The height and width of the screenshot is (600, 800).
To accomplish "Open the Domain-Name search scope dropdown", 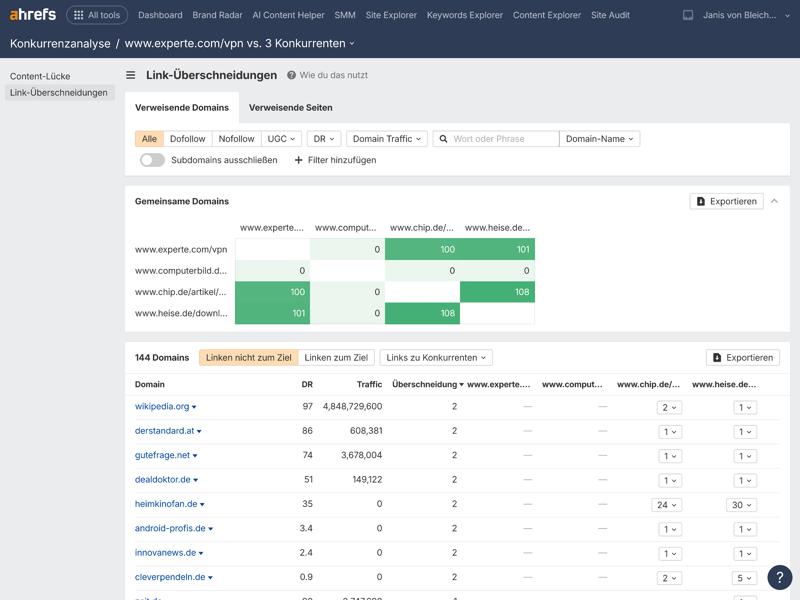I will tap(599, 139).
